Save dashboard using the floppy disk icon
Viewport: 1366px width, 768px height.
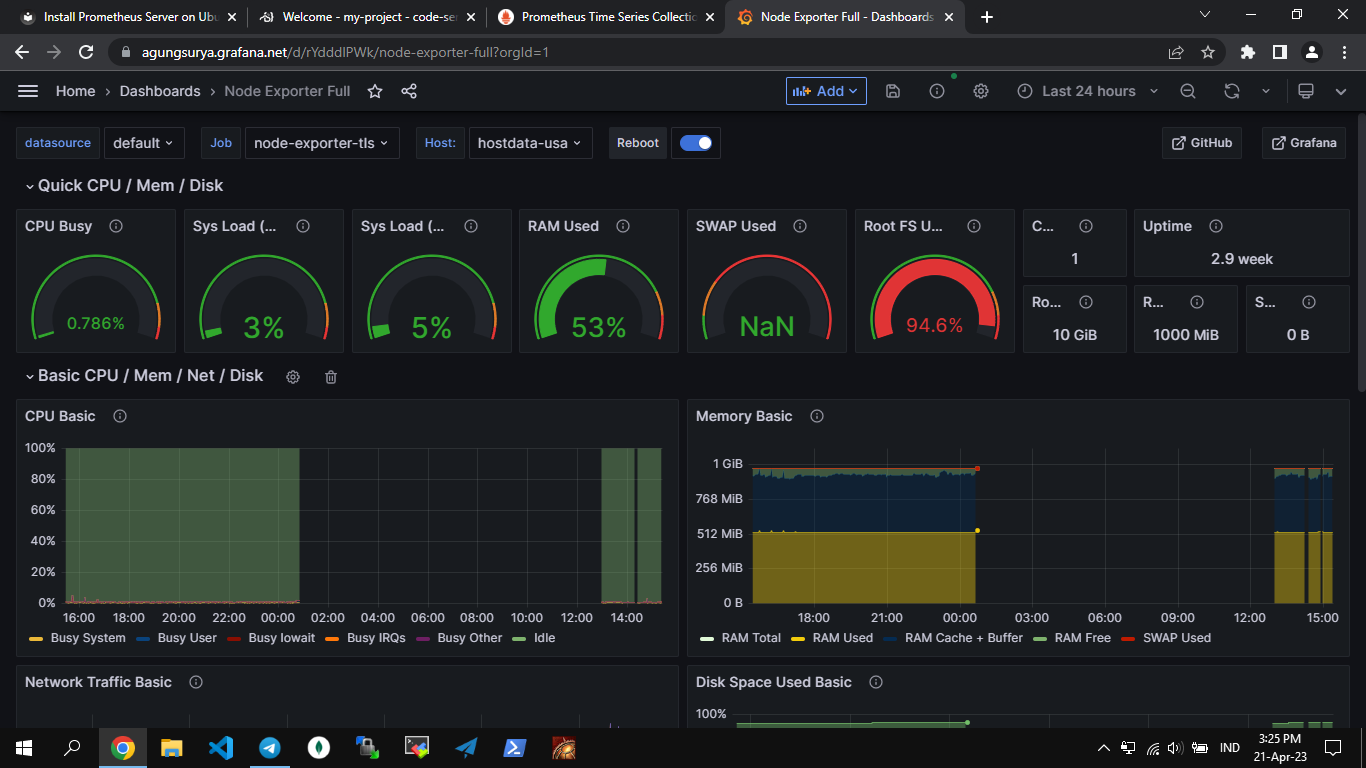pyautogui.click(x=893, y=91)
